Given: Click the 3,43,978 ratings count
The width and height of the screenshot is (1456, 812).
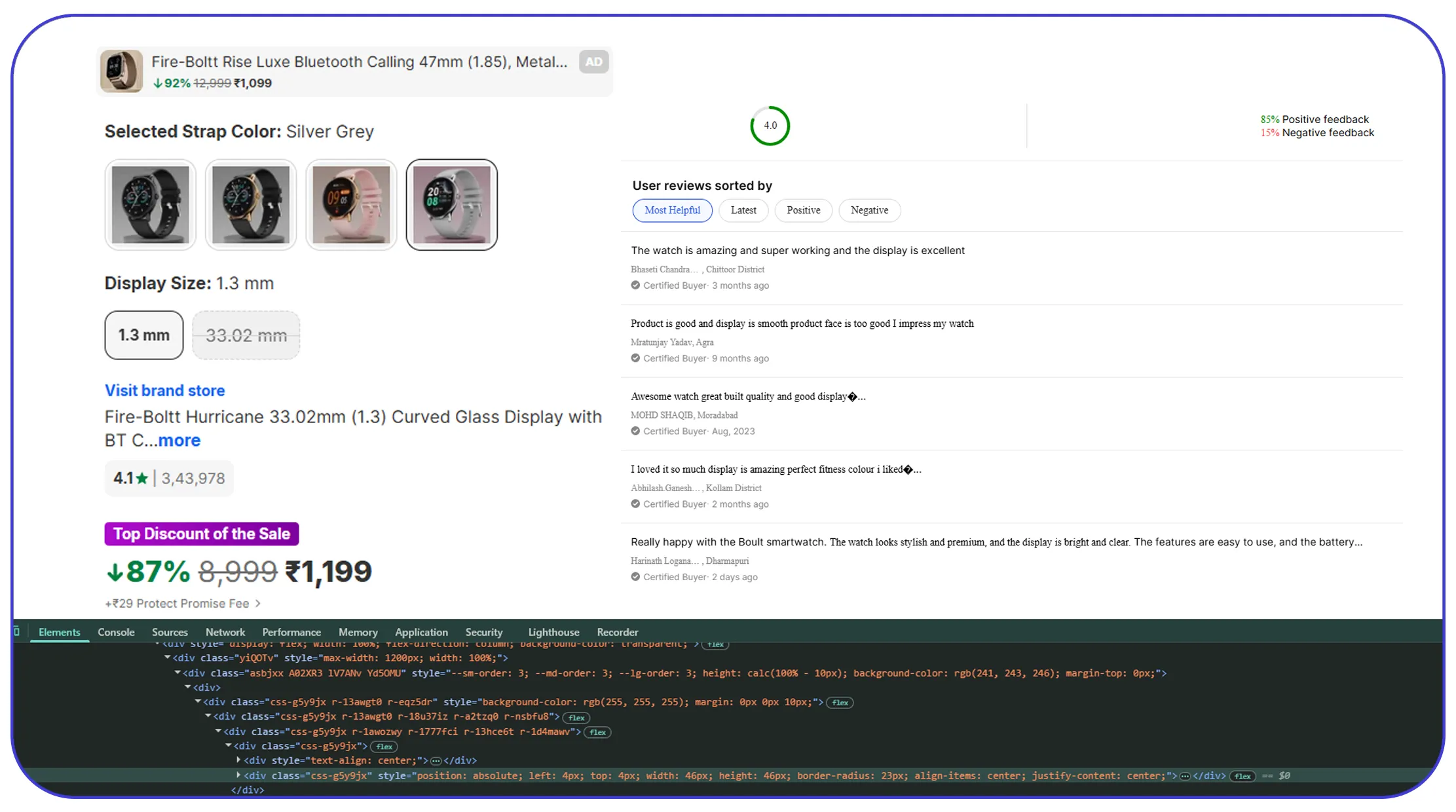Looking at the screenshot, I should (193, 479).
